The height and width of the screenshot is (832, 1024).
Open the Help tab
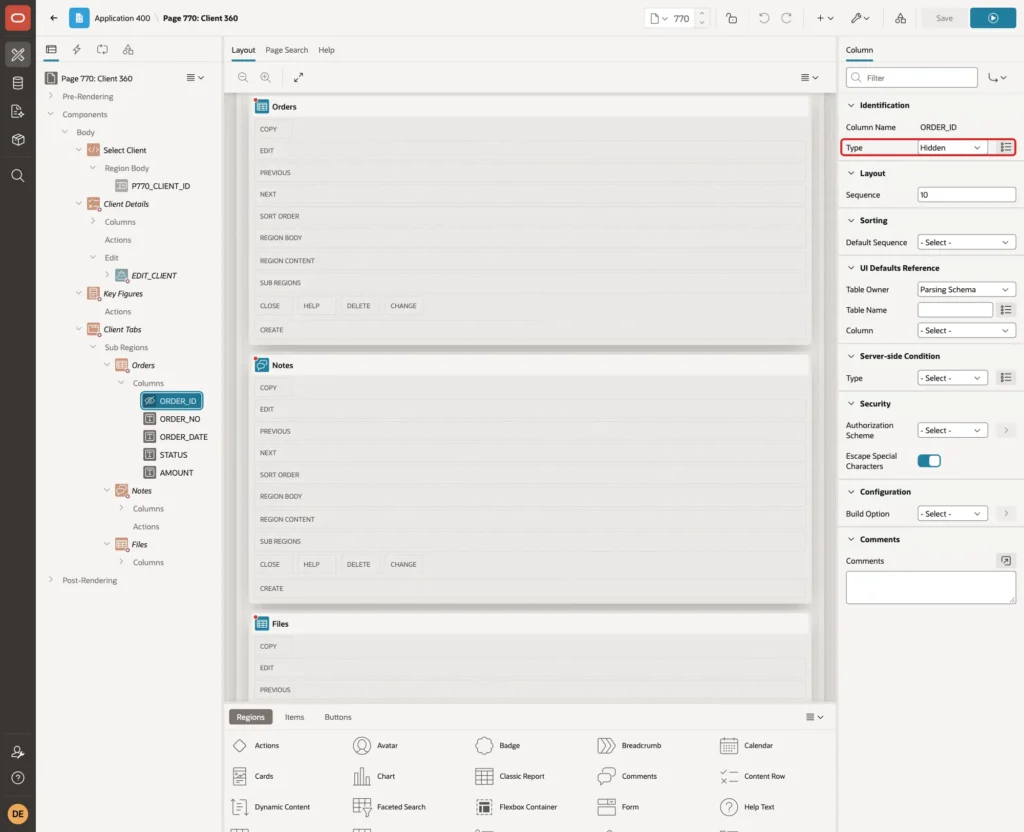(x=327, y=50)
